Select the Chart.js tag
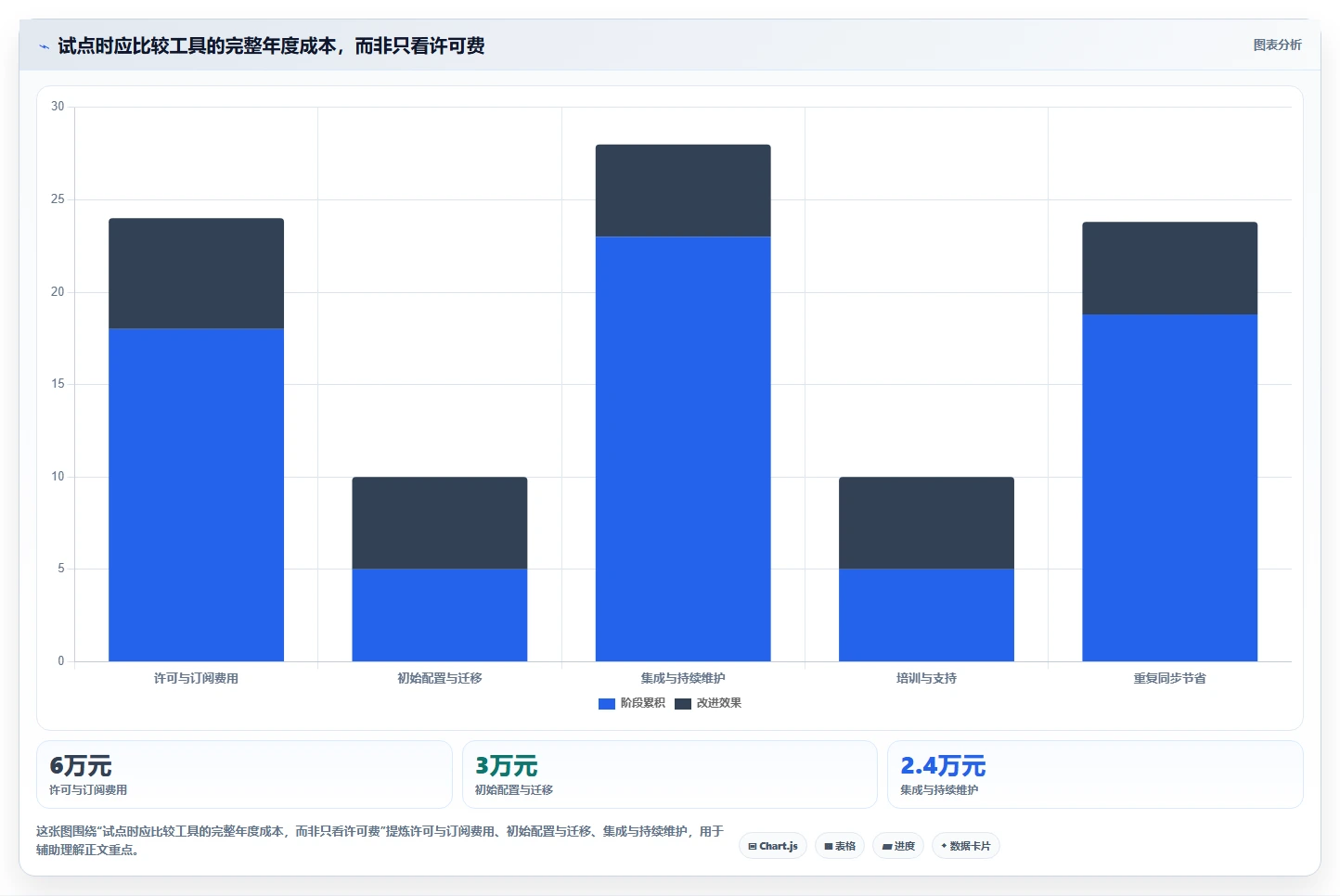The height and width of the screenshot is (896, 1340). [x=773, y=846]
